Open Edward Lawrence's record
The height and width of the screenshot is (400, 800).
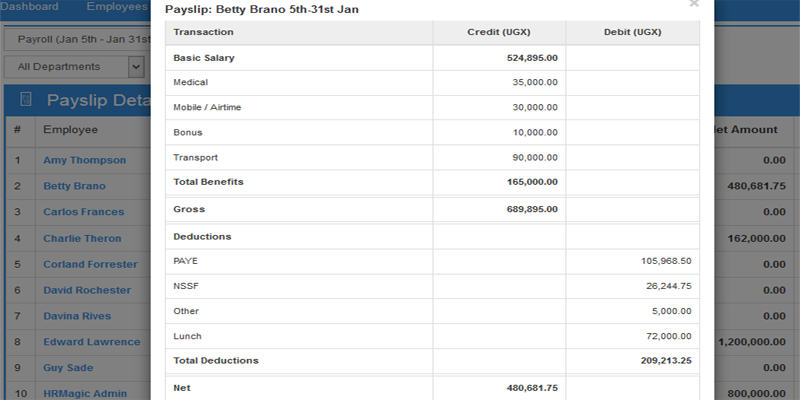(92, 342)
